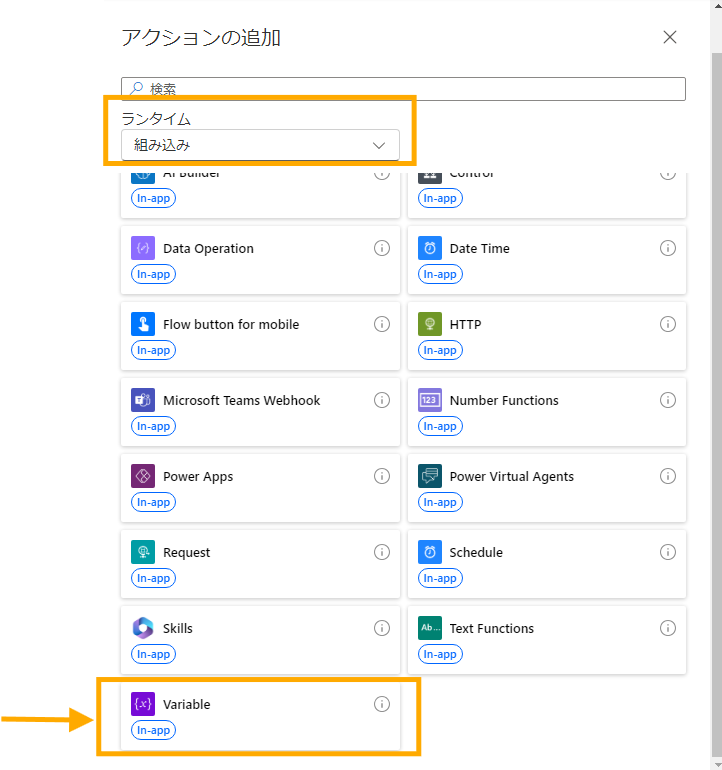
Task: Click the Skills connector icon
Action: (143, 628)
